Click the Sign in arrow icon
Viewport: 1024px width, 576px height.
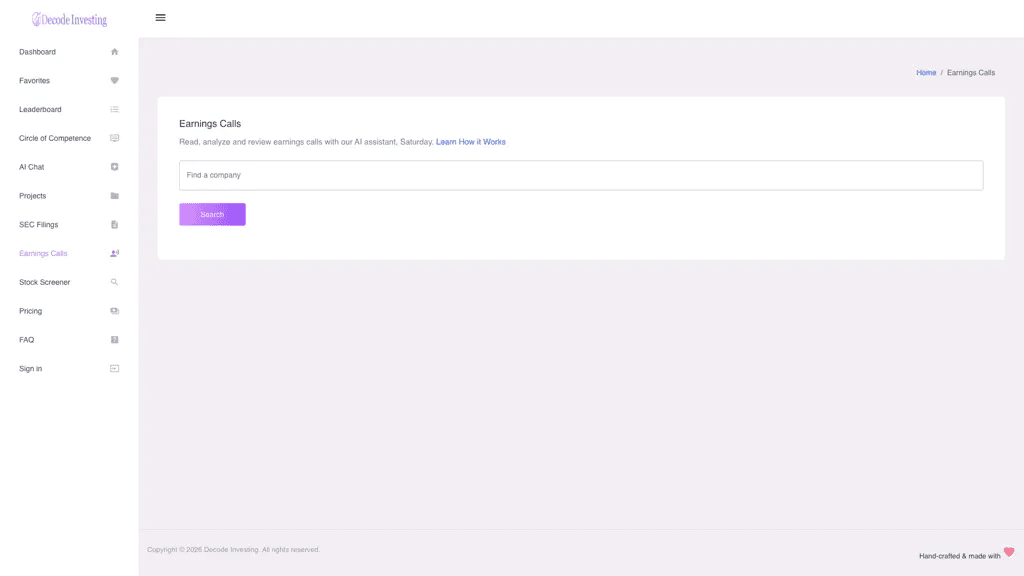(114, 368)
